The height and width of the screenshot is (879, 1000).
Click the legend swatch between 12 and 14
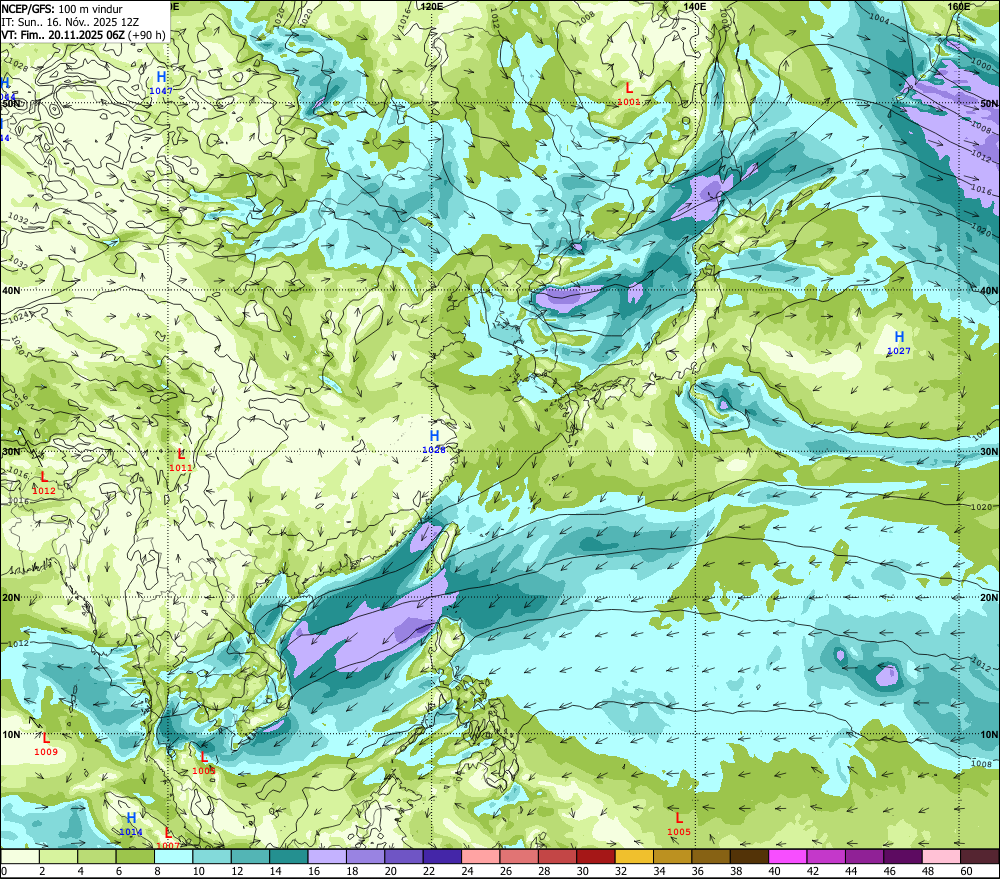250,856
